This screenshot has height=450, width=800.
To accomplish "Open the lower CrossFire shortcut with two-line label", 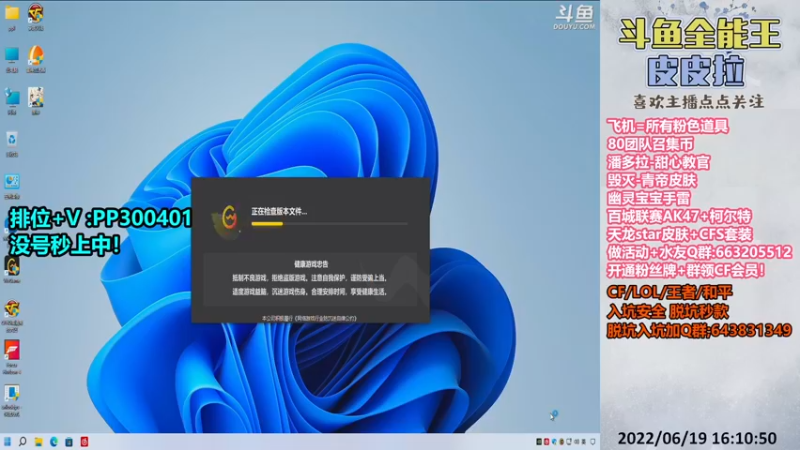I will [x=12, y=309].
